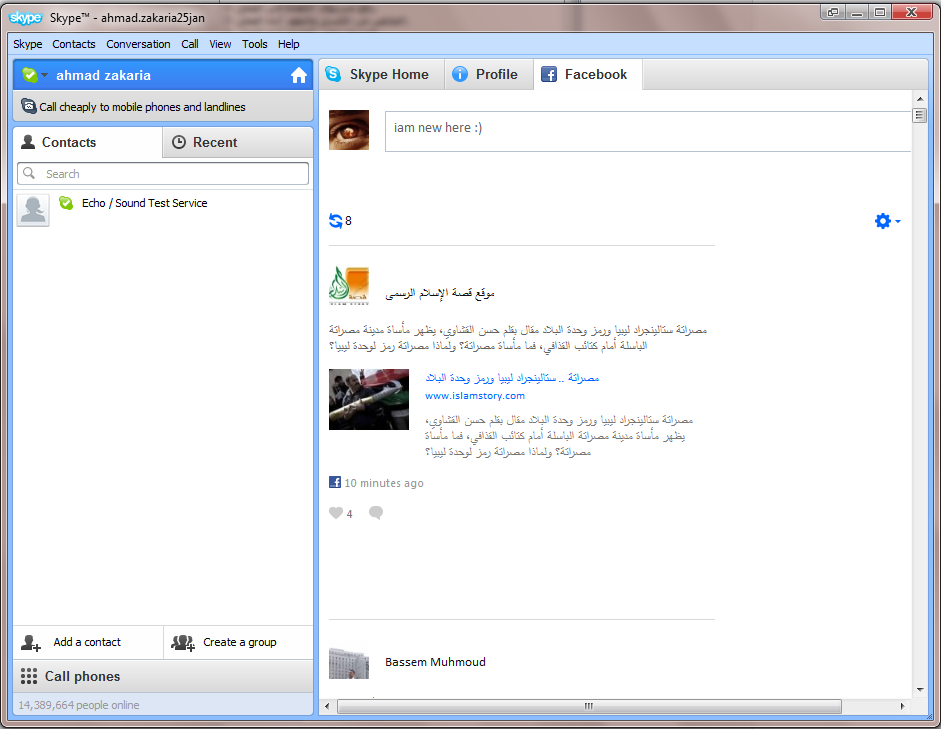Image resolution: width=941 pixels, height=729 pixels.
Task: Switch to the Contacts tab
Action: (x=88, y=142)
